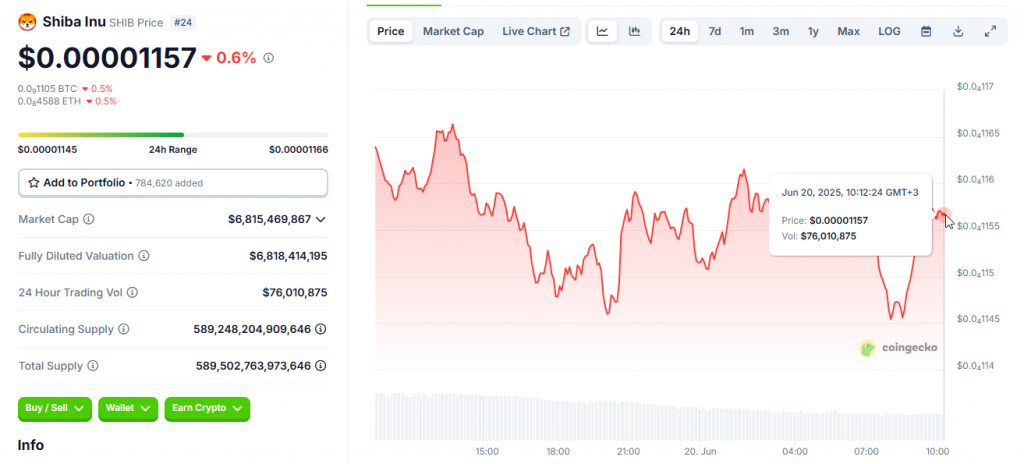
Task: Click the 15:00 time axis label
Action: coord(487,452)
